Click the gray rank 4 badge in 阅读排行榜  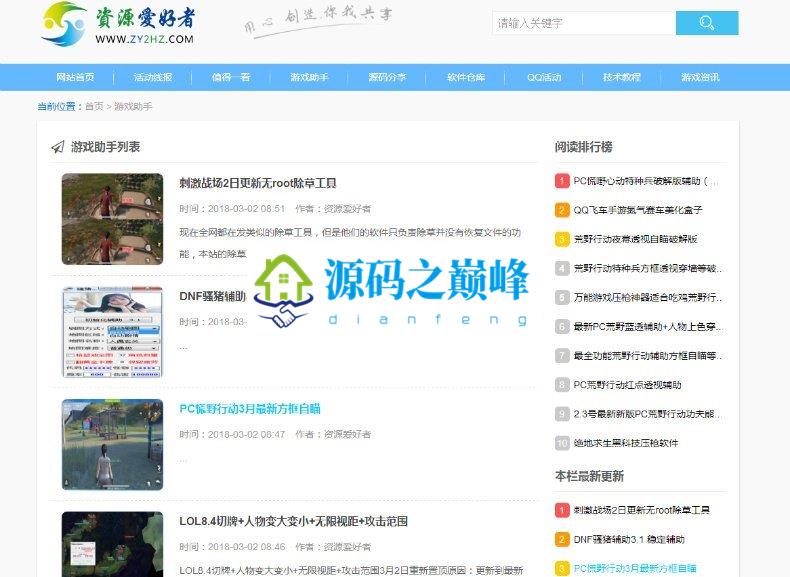click(x=562, y=268)
